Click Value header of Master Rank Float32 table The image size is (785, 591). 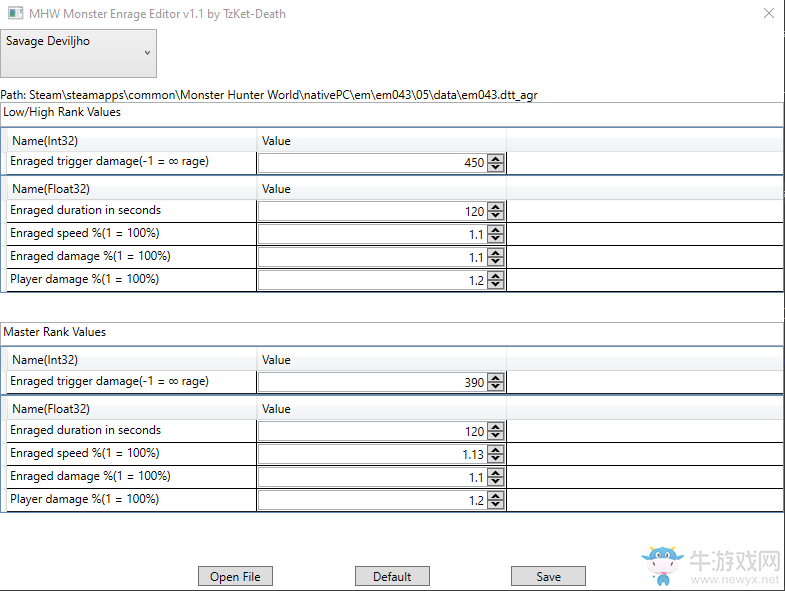381,409
